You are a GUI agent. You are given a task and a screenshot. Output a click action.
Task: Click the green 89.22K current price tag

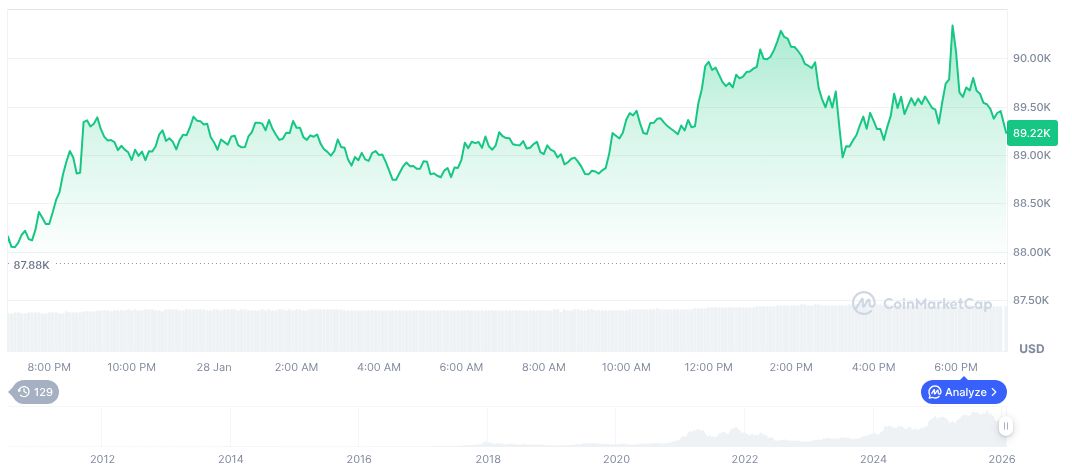[1031, 132]
